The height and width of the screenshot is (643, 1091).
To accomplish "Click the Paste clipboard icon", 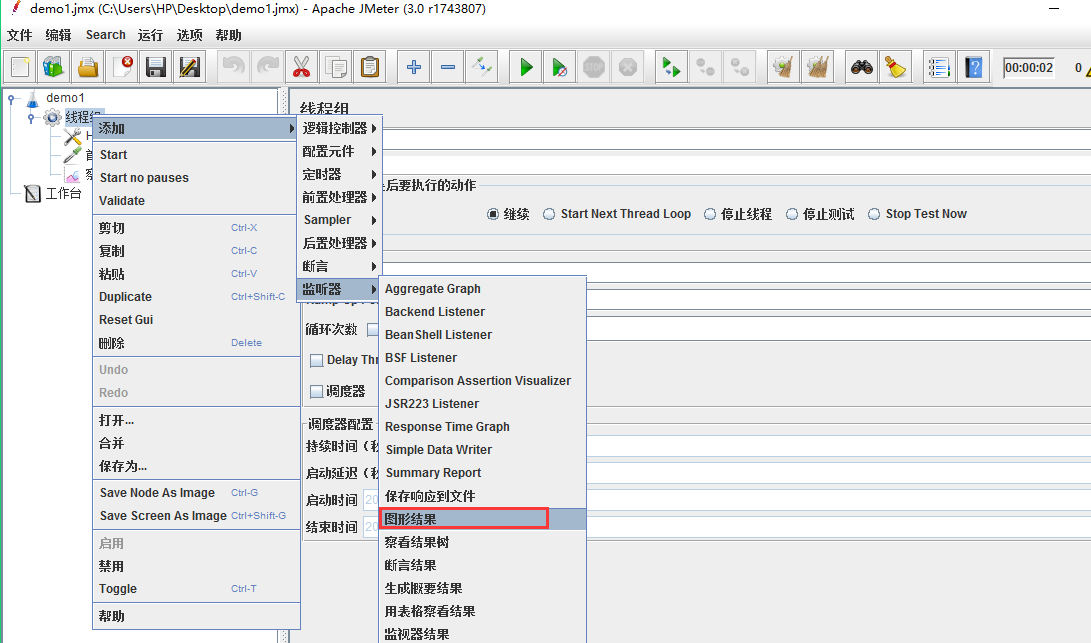I will 370,68.
